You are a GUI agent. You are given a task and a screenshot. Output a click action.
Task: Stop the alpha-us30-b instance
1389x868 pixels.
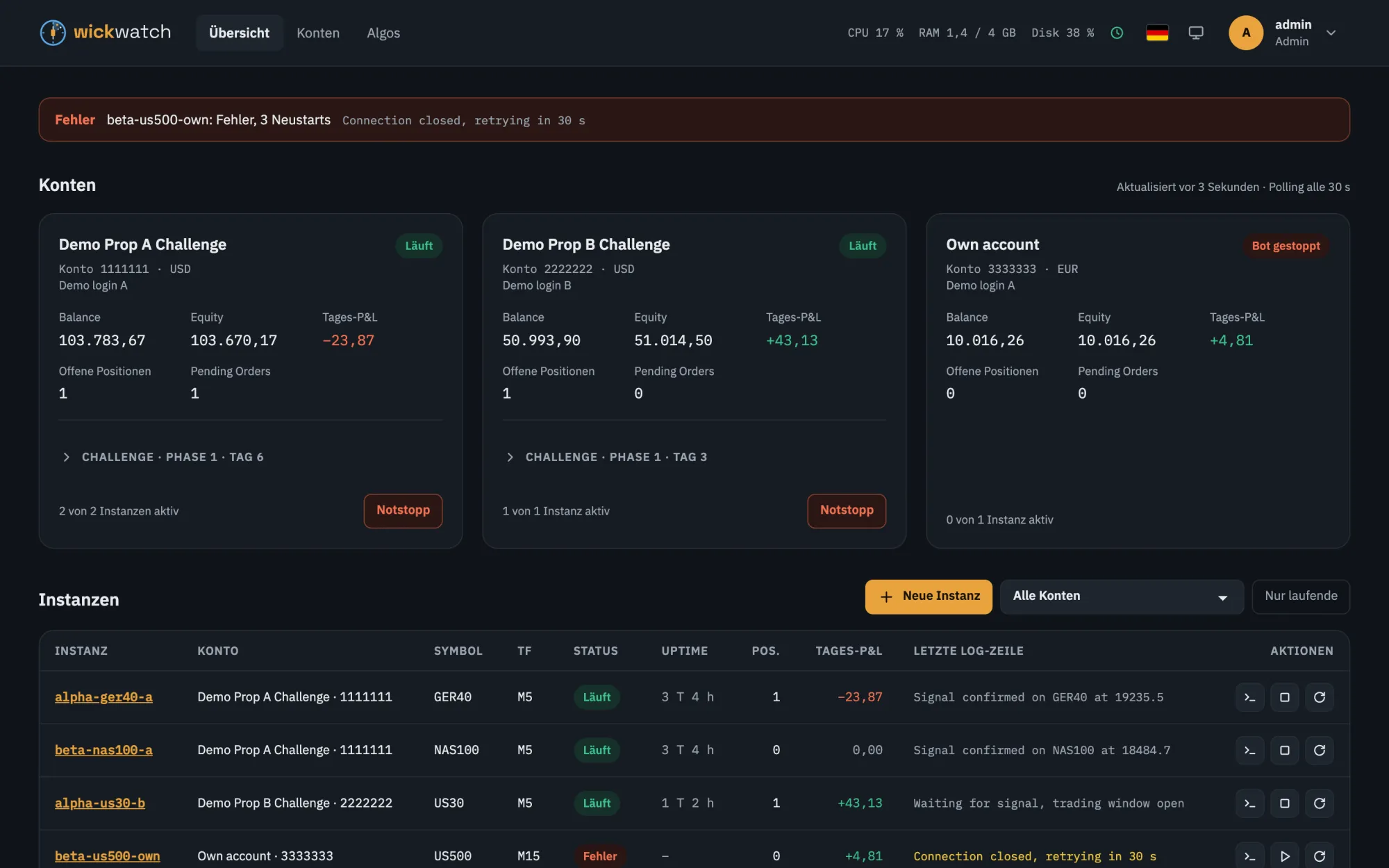(1285, 803)
